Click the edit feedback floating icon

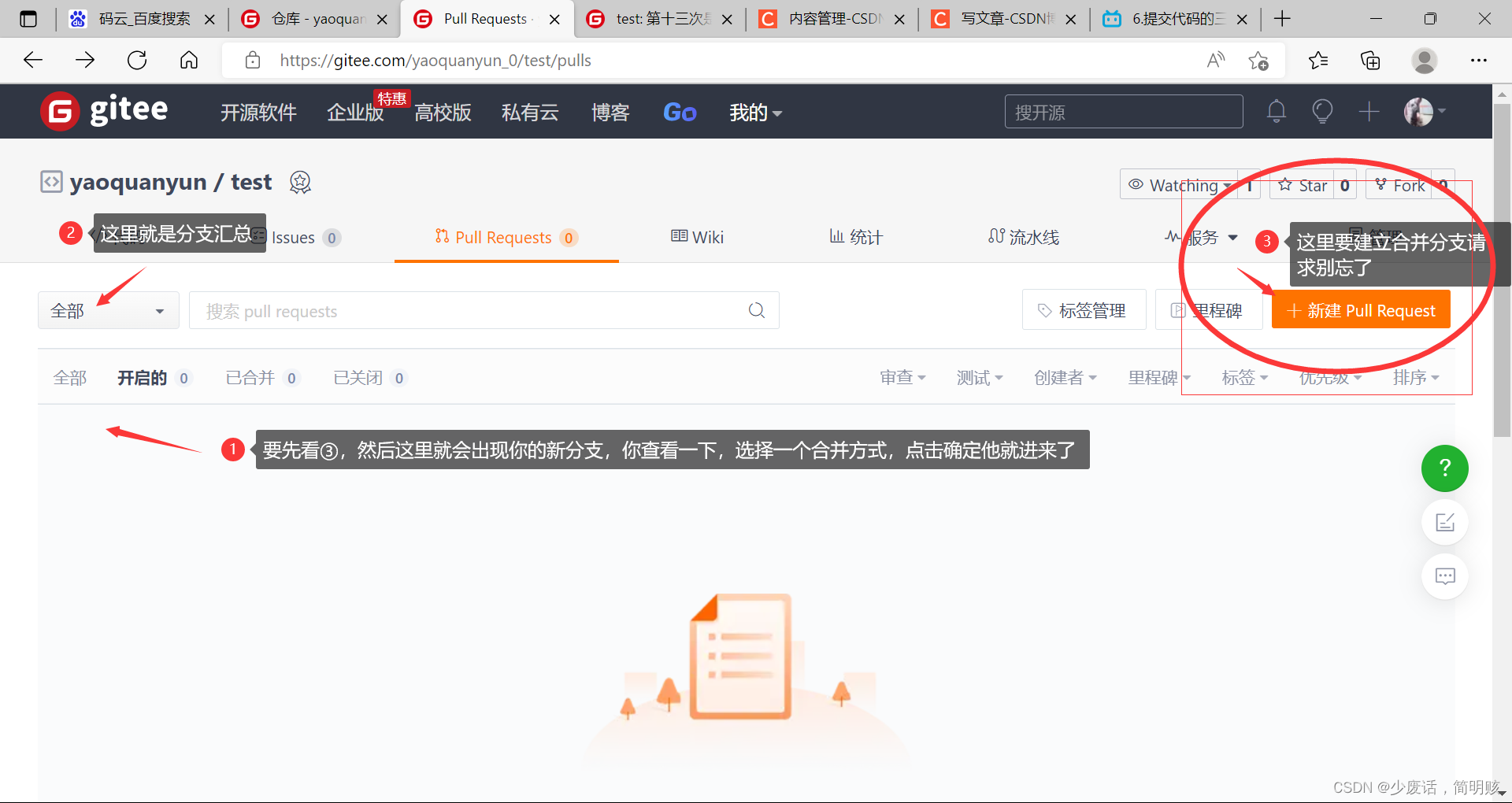1444,522
